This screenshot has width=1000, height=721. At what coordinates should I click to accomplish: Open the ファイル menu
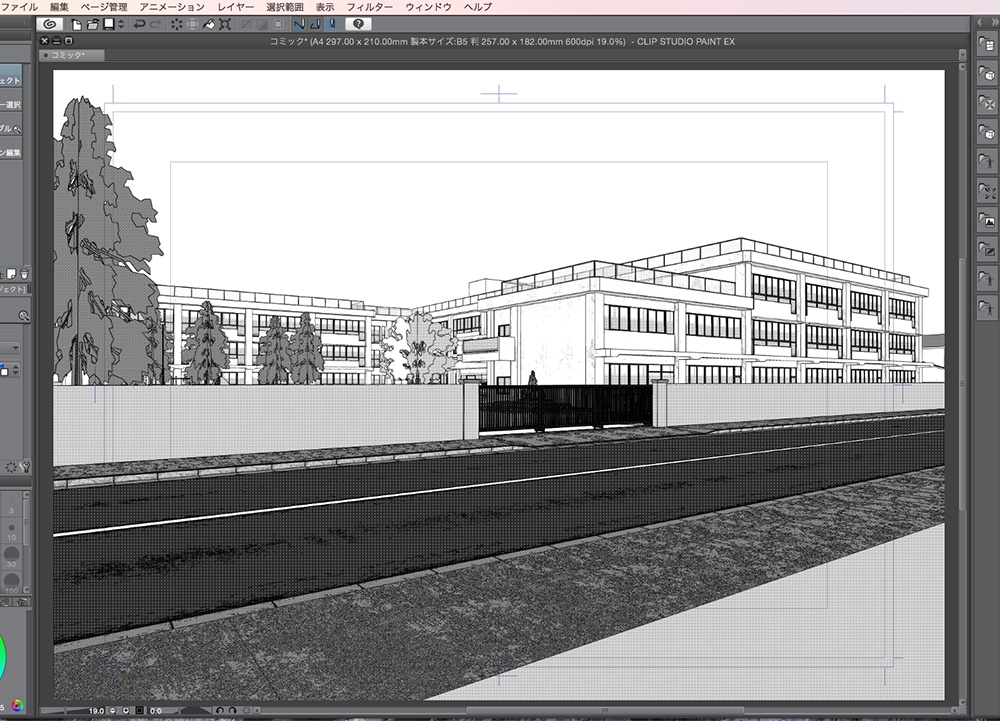(19, 7)
